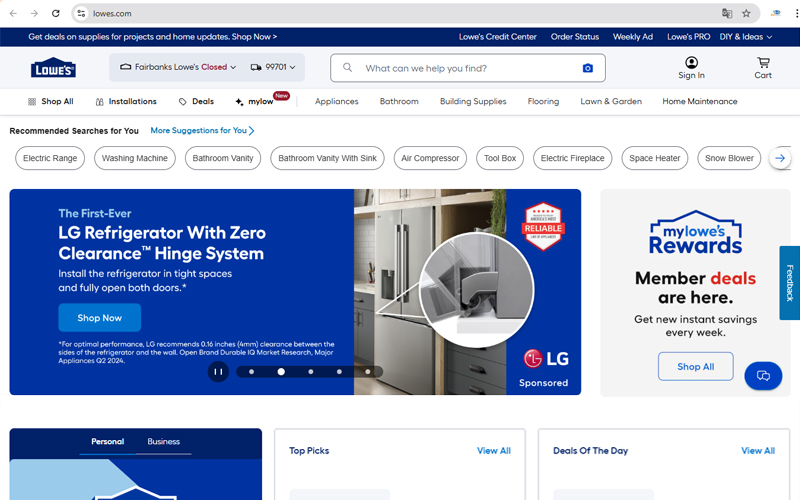The width and height of the screenshot is (800, 500).
Task: Click the mylowe's Rewards logo
Action: [695, 233]
